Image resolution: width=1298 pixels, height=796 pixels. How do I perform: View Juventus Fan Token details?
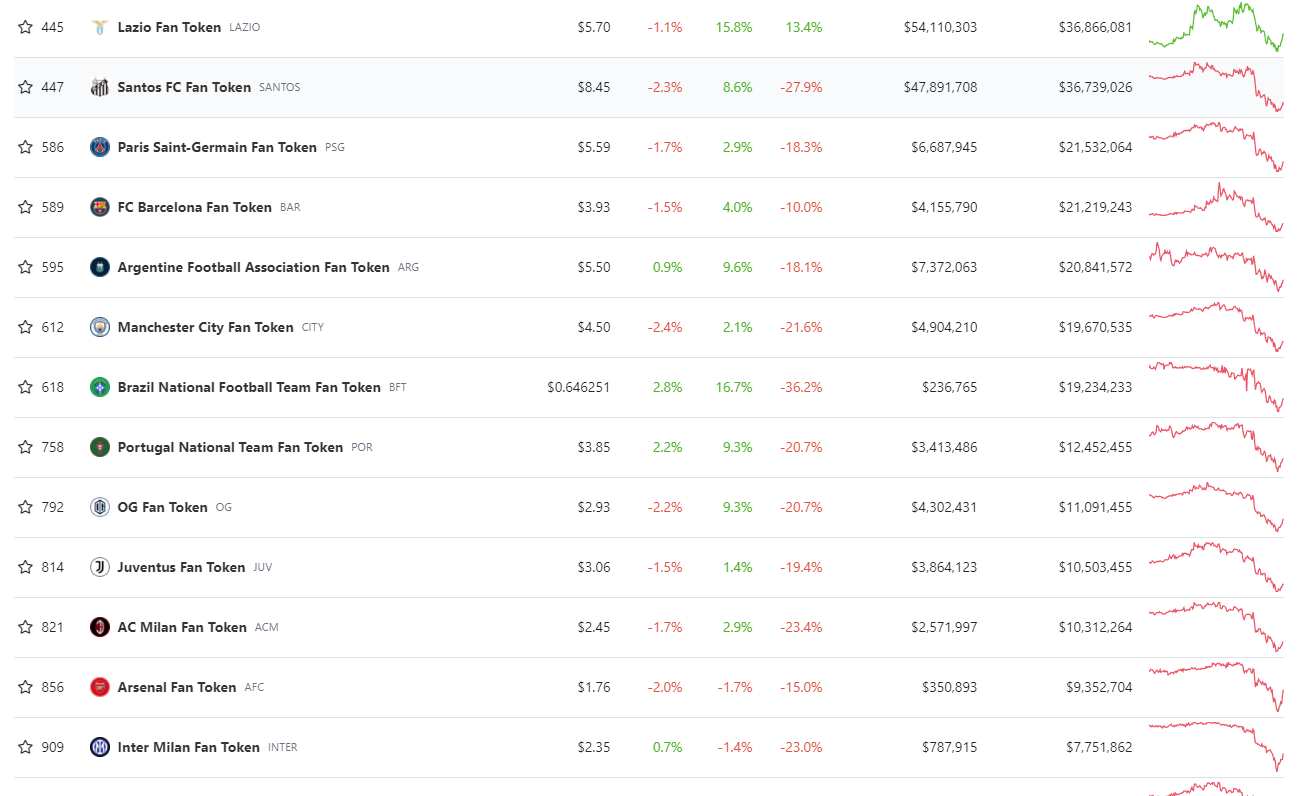tap(181, 567)
